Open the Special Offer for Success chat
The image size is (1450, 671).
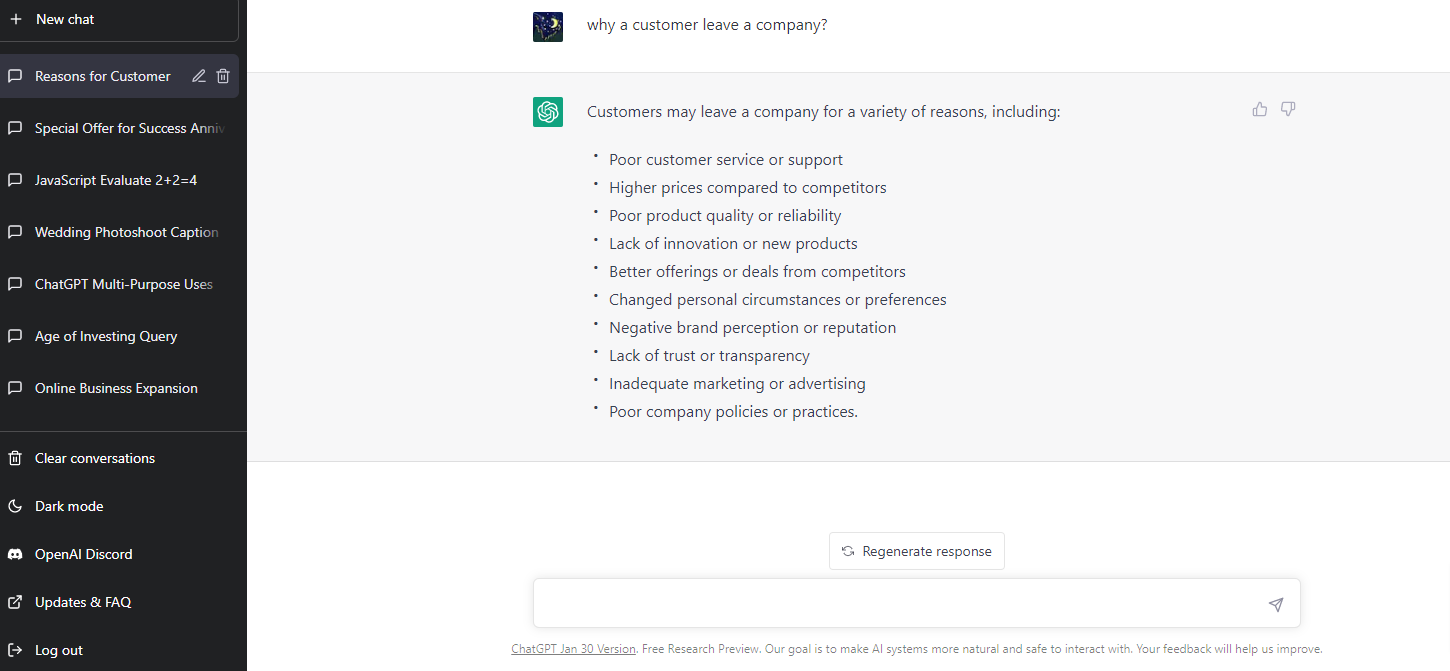click(x=129, y=128)
